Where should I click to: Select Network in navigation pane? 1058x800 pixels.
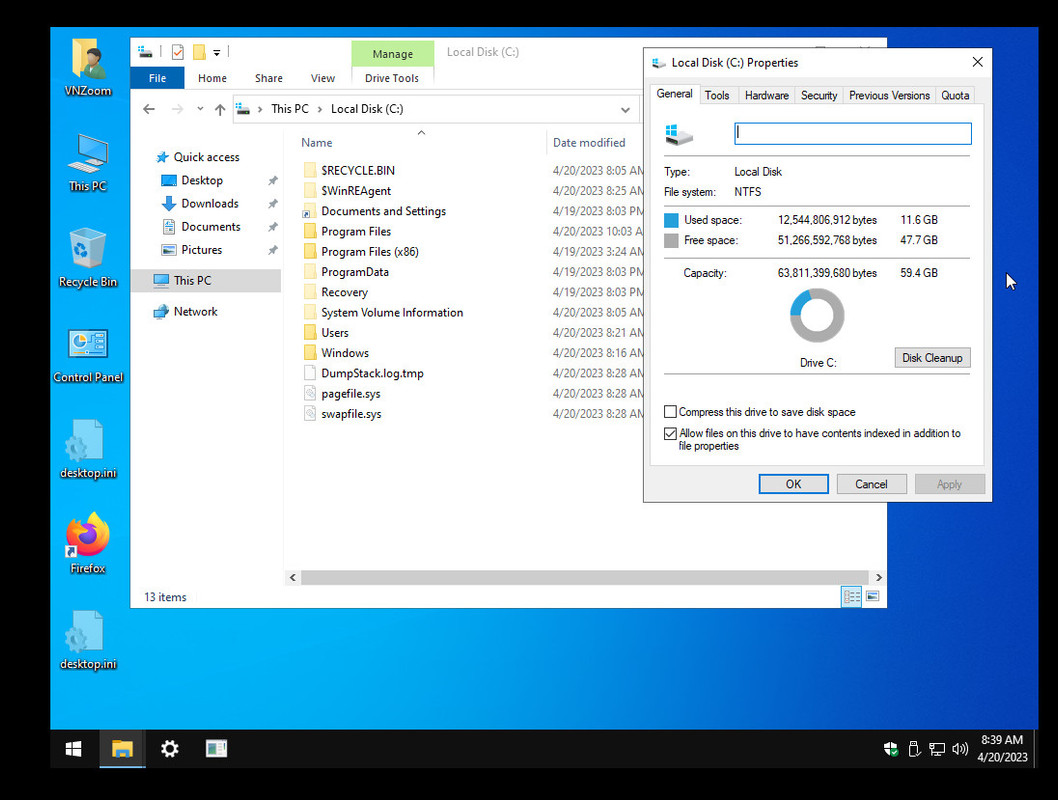(195, 312)
